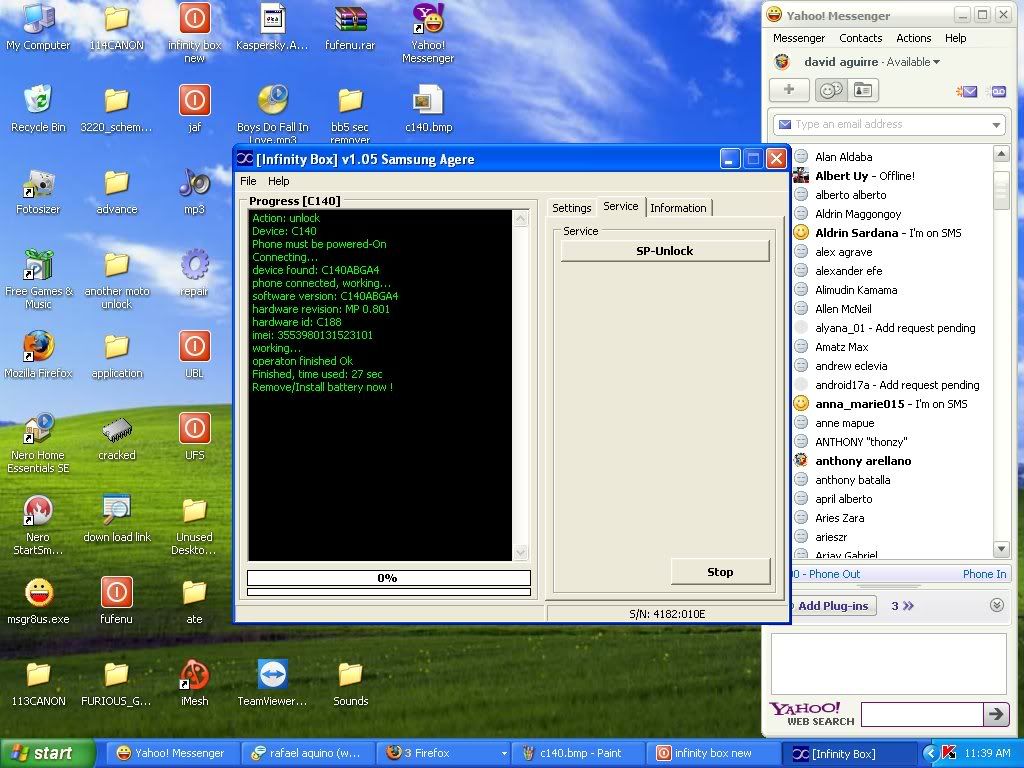Select the 'infinity box new' desktop icon
The width and height of the screenshot is (1024, 768).
(x=195, y=33)
